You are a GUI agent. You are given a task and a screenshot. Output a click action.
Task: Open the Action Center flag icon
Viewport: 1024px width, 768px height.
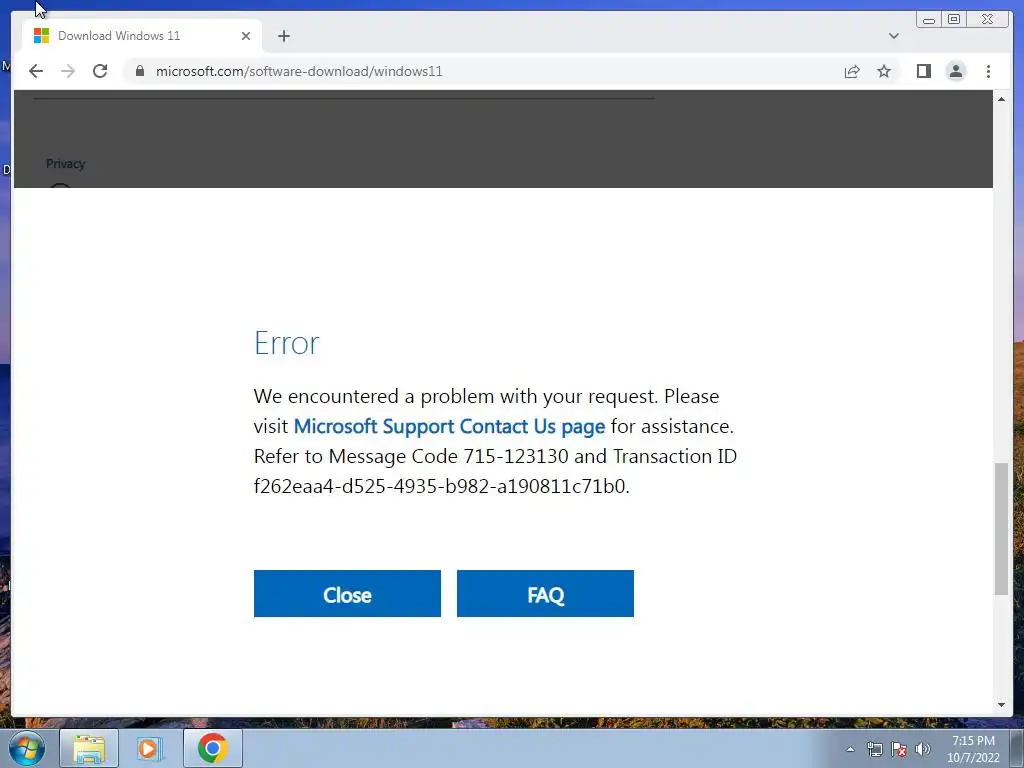pos(899,749)
